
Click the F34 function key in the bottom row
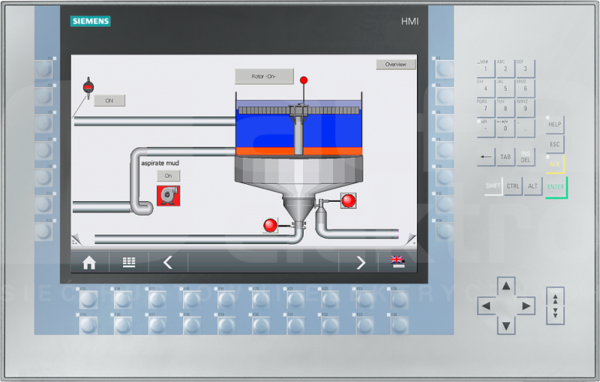399,326
